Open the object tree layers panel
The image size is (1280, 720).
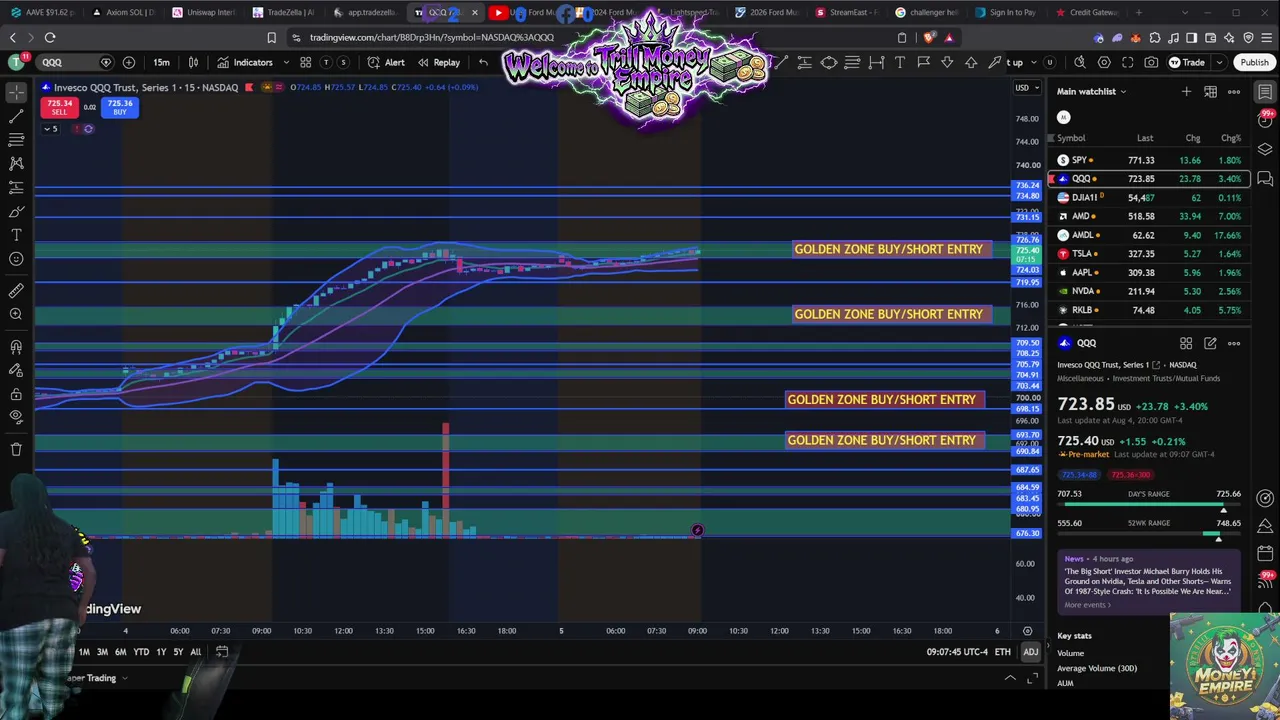click(1265, 149)
